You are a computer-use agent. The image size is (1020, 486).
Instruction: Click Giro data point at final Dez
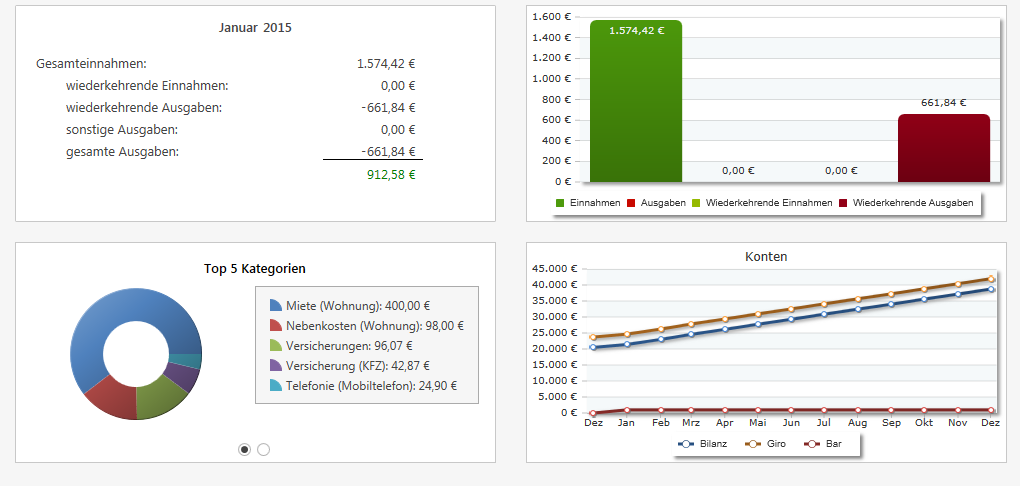click(x=991, y=278)
